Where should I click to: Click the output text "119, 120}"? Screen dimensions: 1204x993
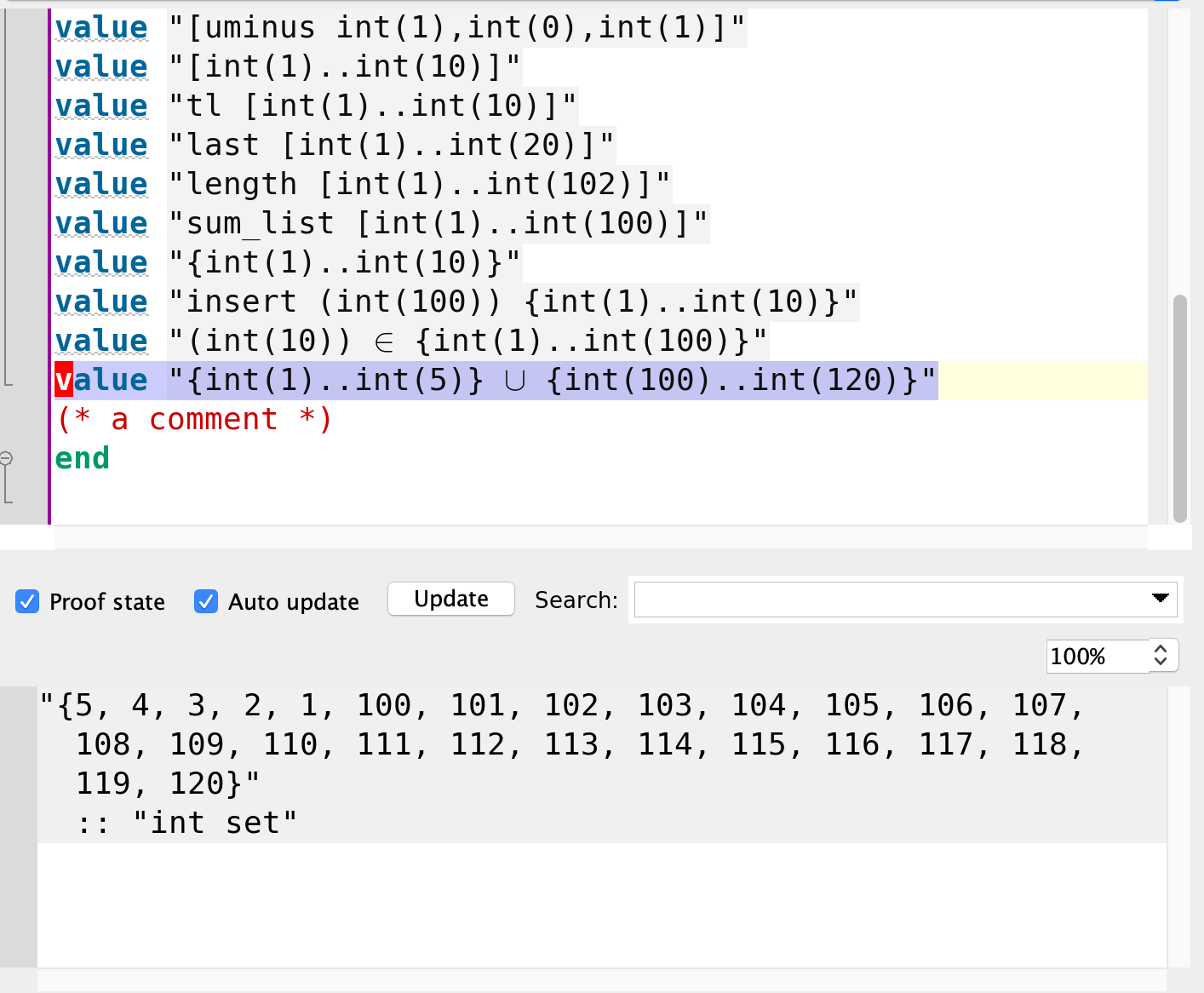[x=168, y=784]
